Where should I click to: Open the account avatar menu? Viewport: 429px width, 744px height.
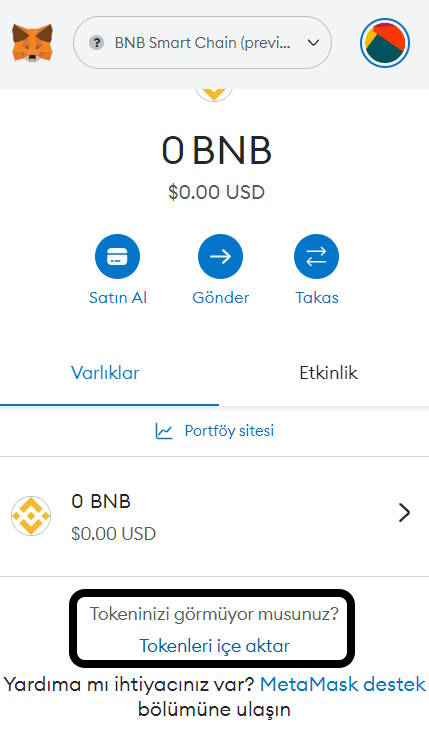point(385,43)
